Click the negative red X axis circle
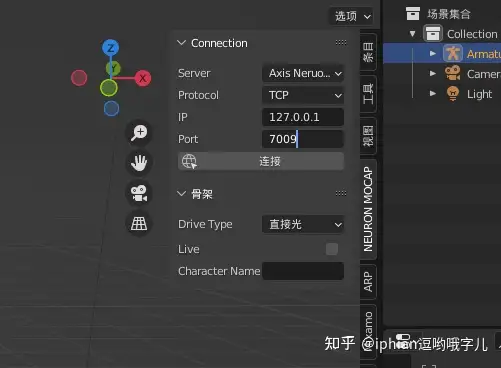This screenshot has width=501, height=368. point(79,78)
